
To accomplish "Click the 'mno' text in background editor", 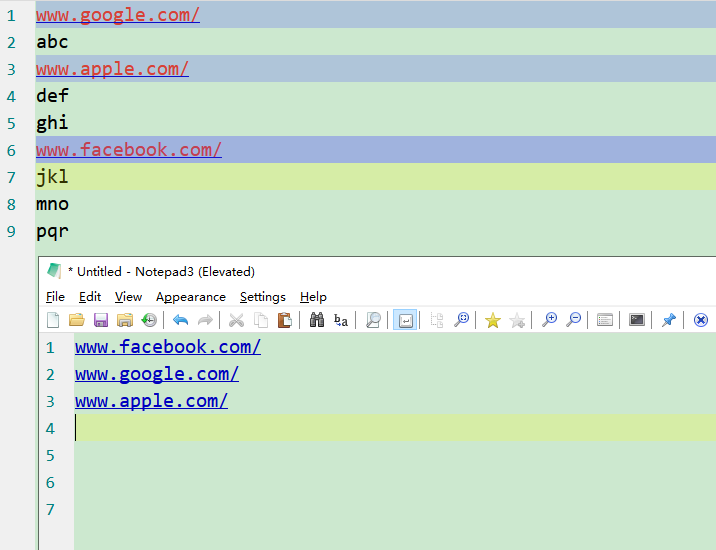I will (x=53, y=204).
